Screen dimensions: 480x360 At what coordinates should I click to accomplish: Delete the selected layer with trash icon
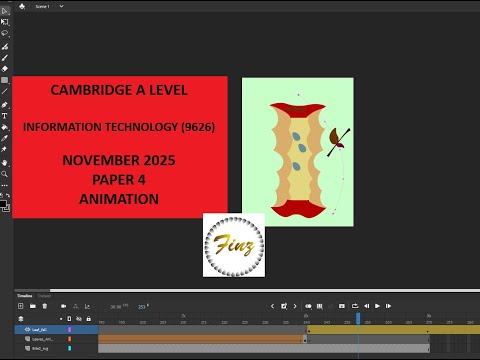coord(45,306)
